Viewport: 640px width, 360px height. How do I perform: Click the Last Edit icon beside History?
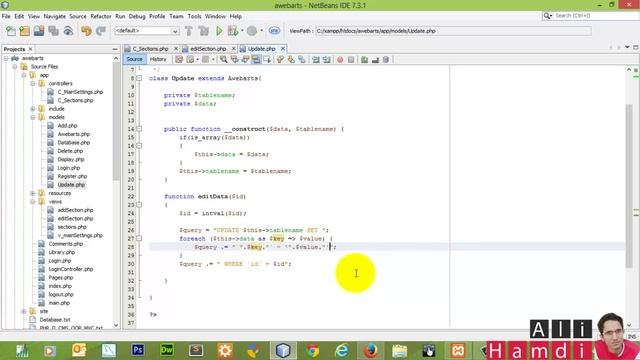[x=179, y=60]
